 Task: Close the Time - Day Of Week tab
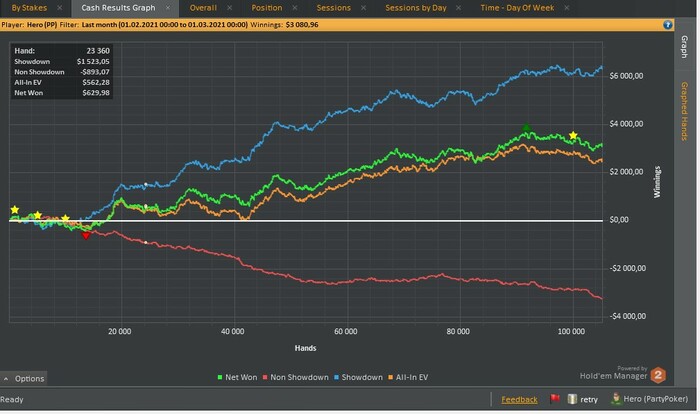[x=567, y=8]
